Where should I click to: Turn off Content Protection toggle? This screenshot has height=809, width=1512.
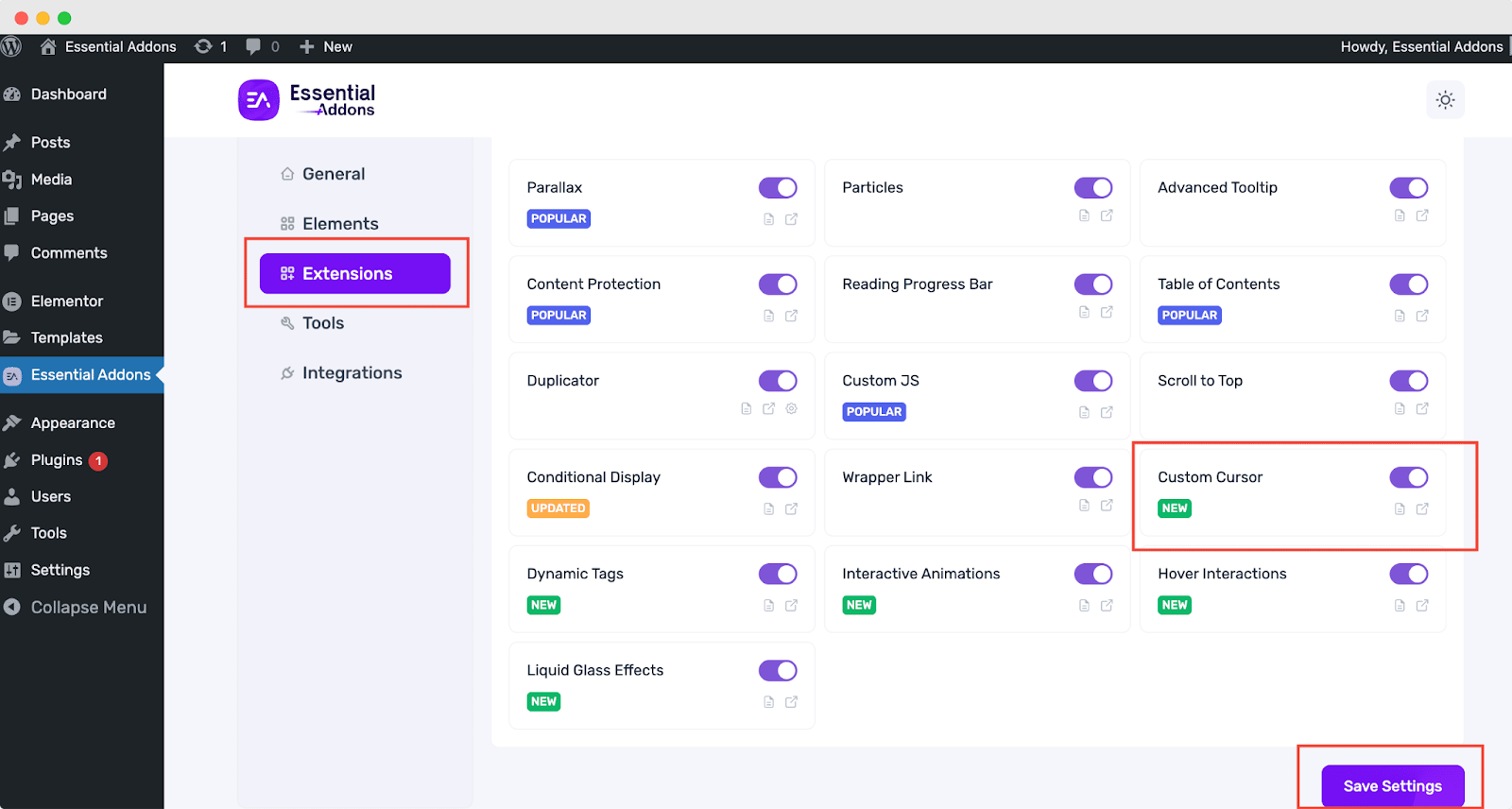[778, 284]
